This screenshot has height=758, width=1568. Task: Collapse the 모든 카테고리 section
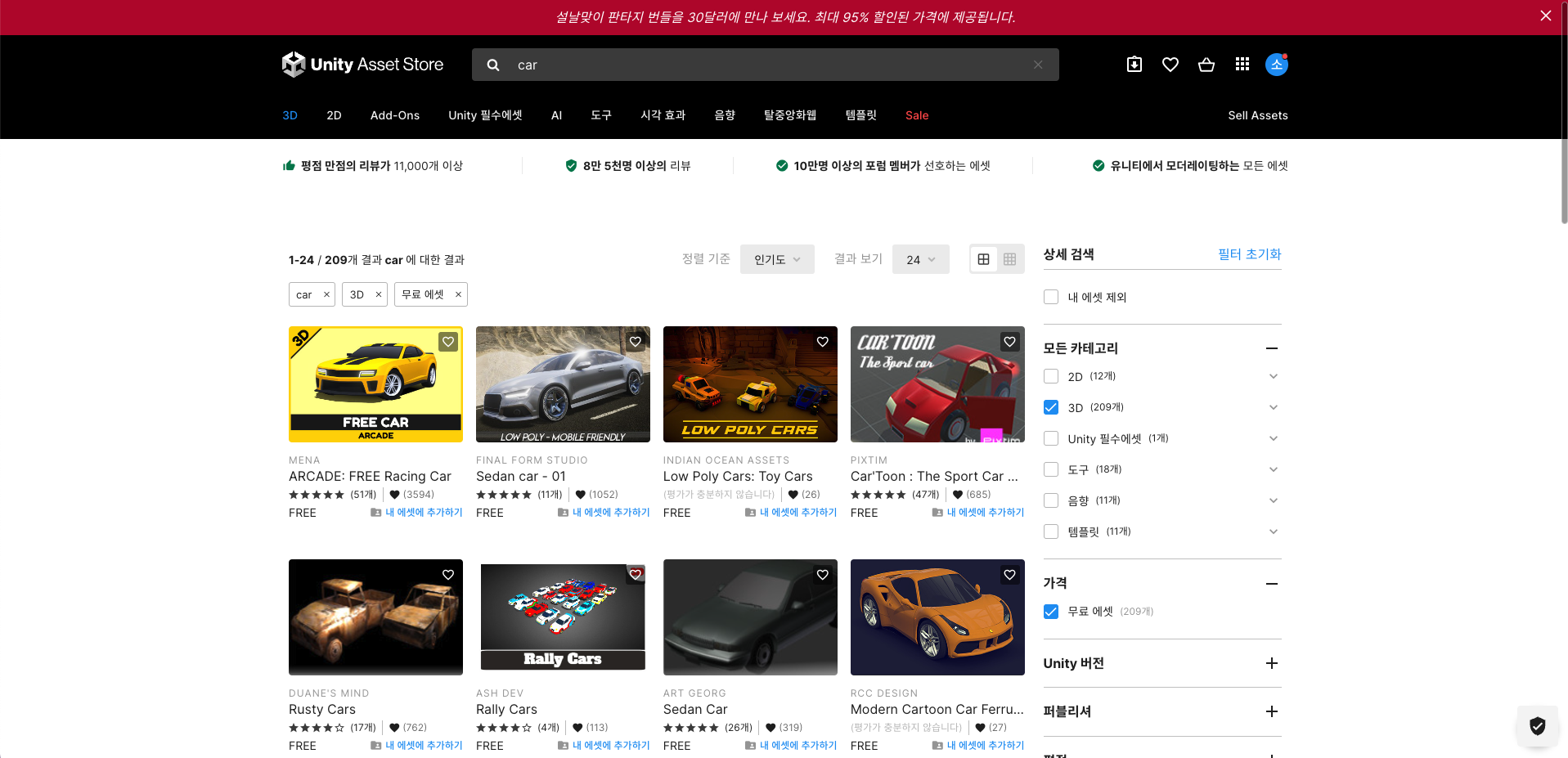1272,348
